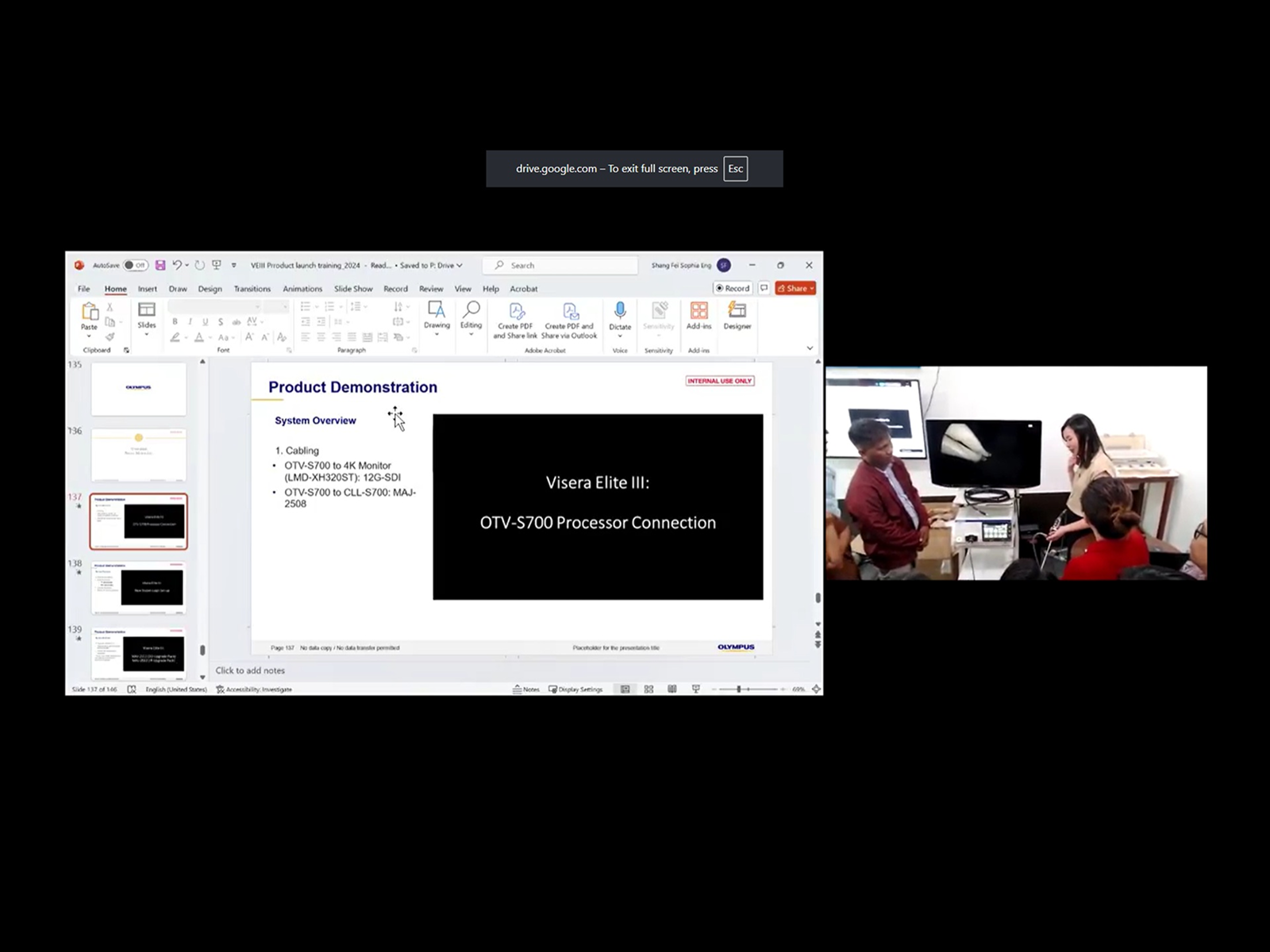Customize Quick Access Toolbar dropdown
1270x952 pixels.
point(233,265)
